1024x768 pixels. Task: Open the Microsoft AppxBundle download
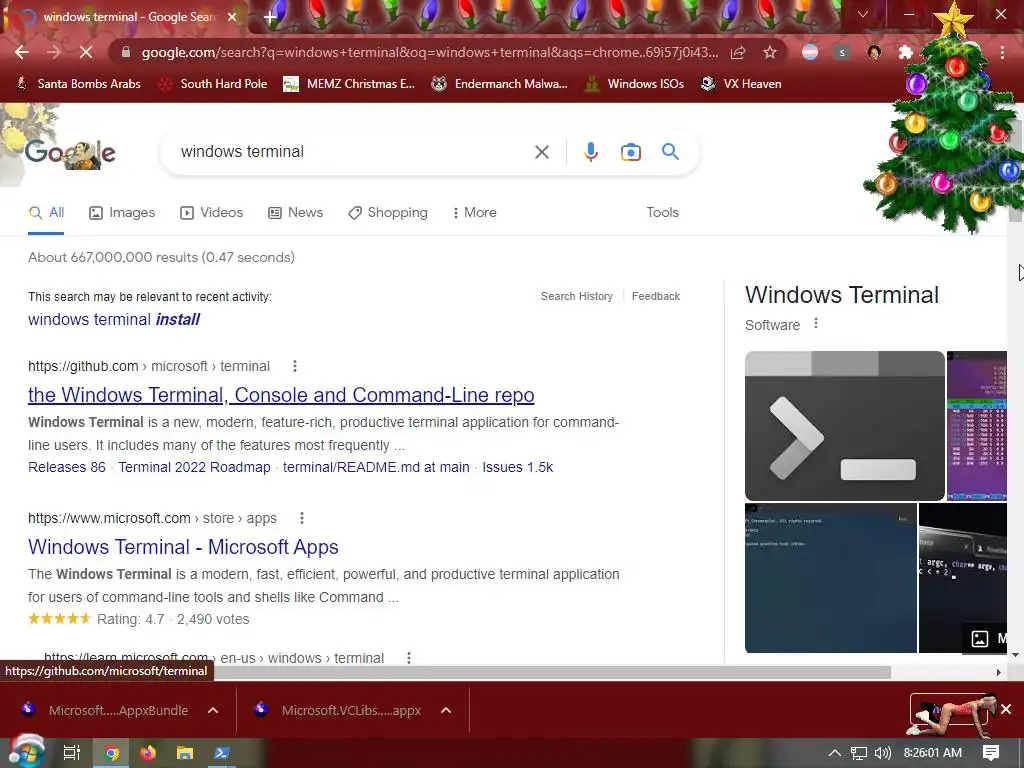(x=105, y=711)
